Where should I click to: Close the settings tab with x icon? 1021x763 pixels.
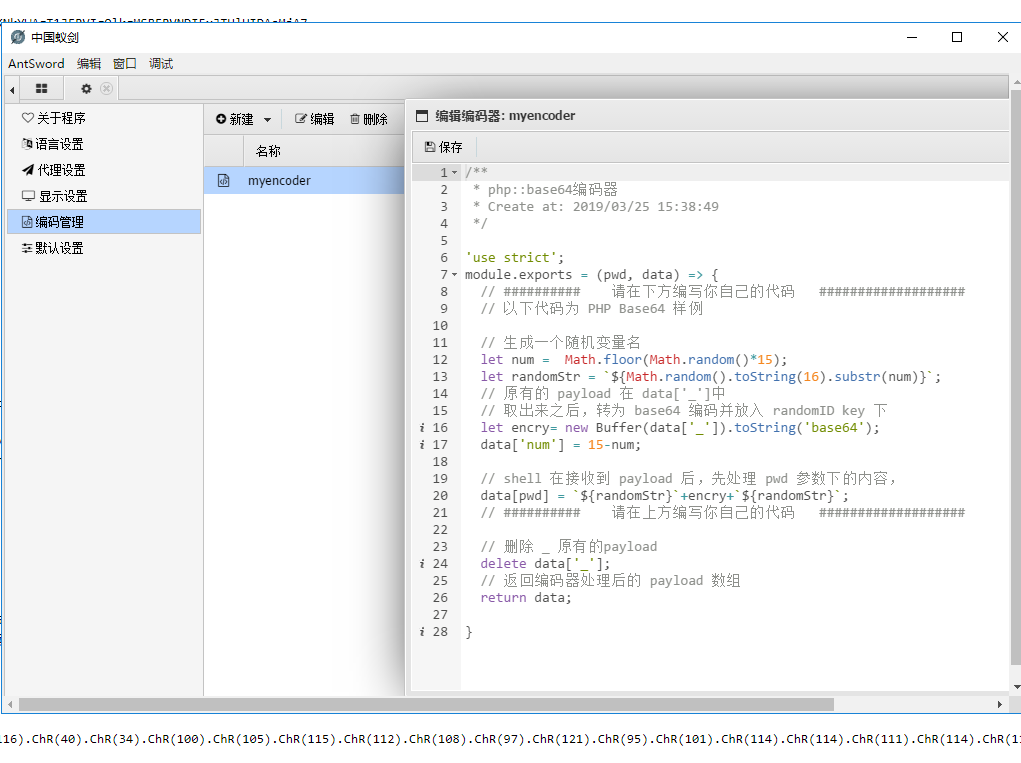pyautogui.click(x=107, y=89)
